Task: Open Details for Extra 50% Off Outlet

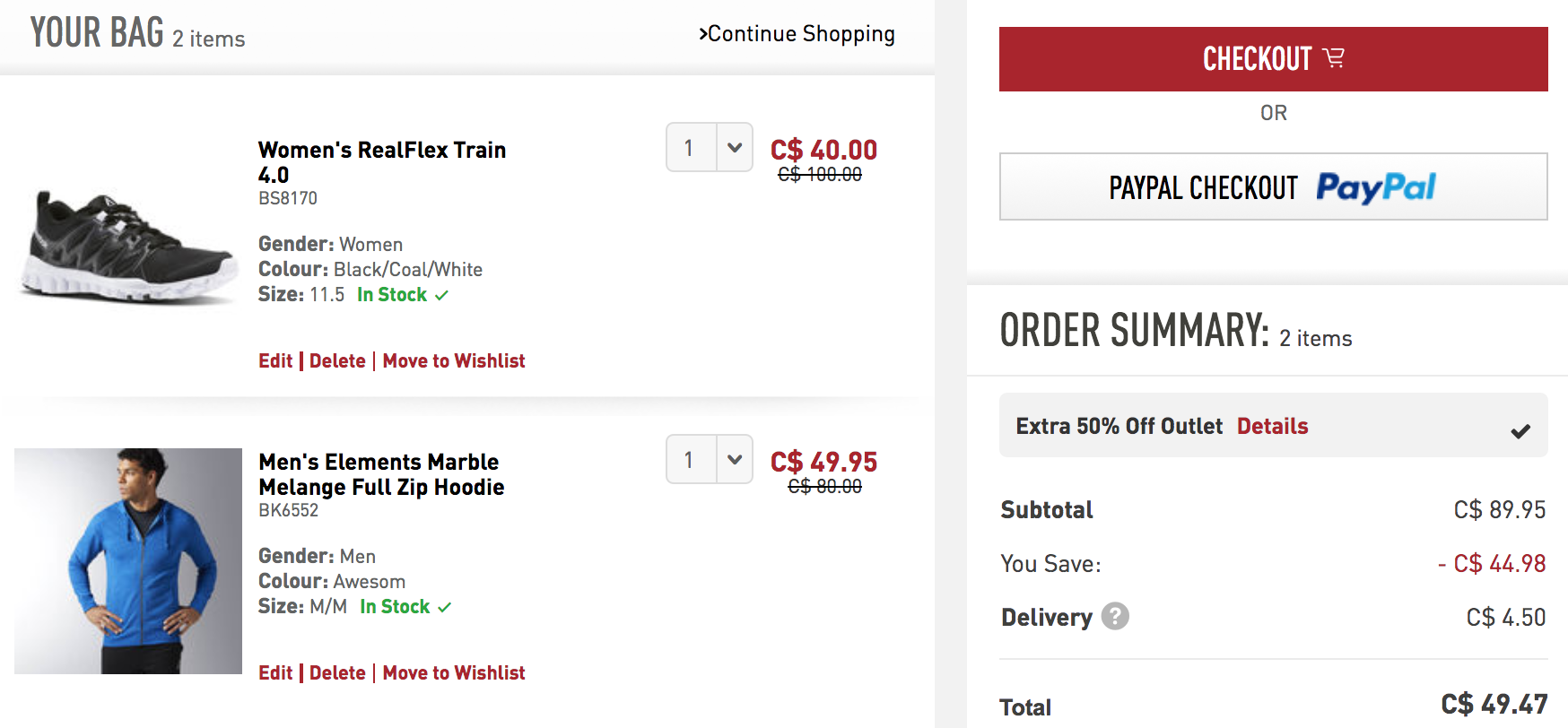Action: pyautogui.click(x=1272, y=426)
